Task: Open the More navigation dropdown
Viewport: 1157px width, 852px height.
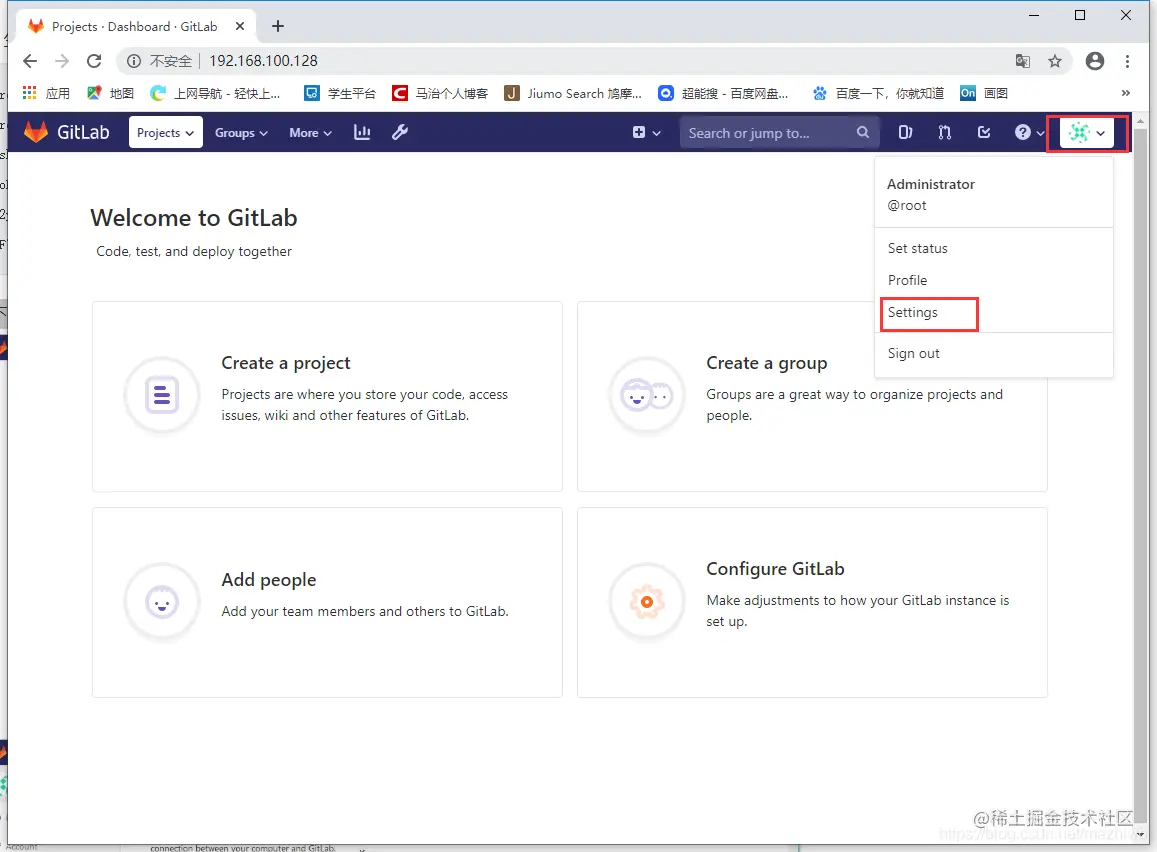Action: tap(310, 133)
